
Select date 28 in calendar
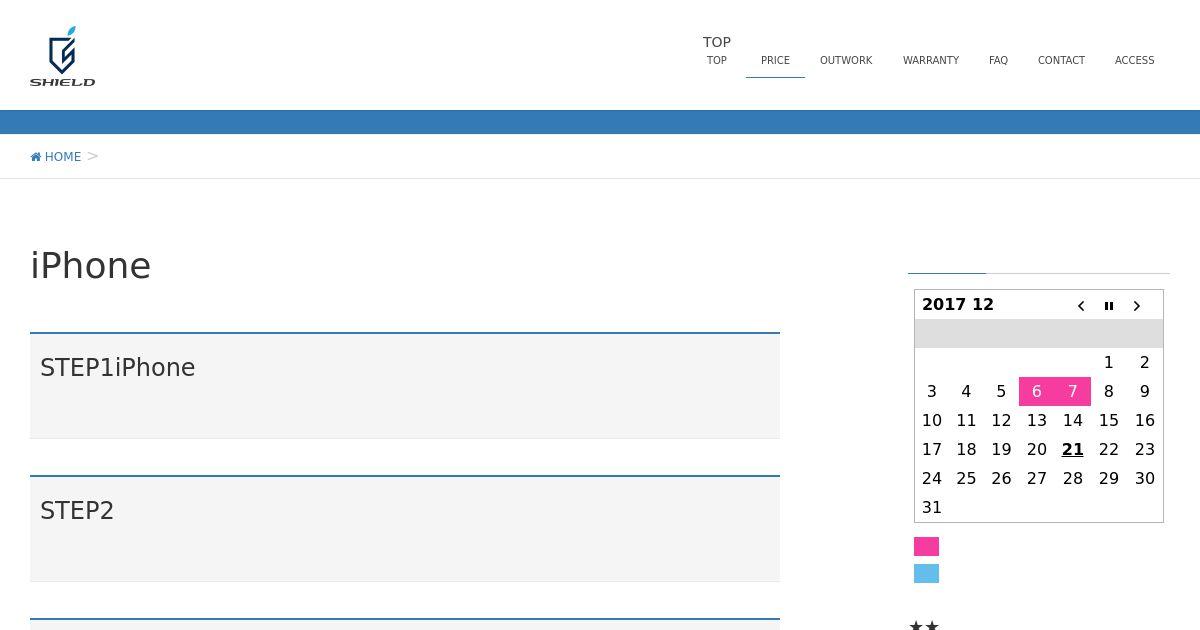click(1073, 478)
